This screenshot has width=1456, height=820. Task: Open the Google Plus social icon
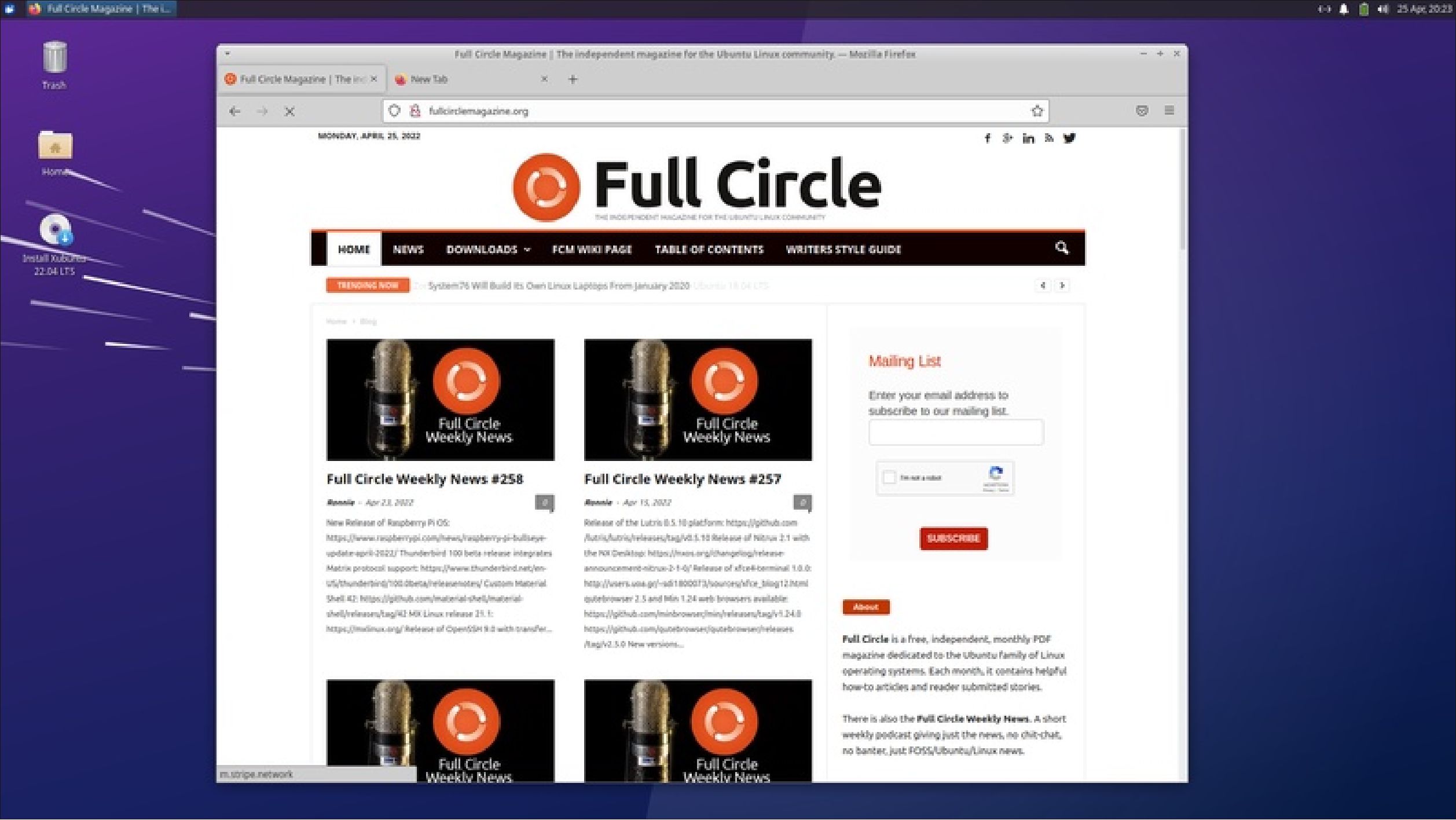point(1007,138)
